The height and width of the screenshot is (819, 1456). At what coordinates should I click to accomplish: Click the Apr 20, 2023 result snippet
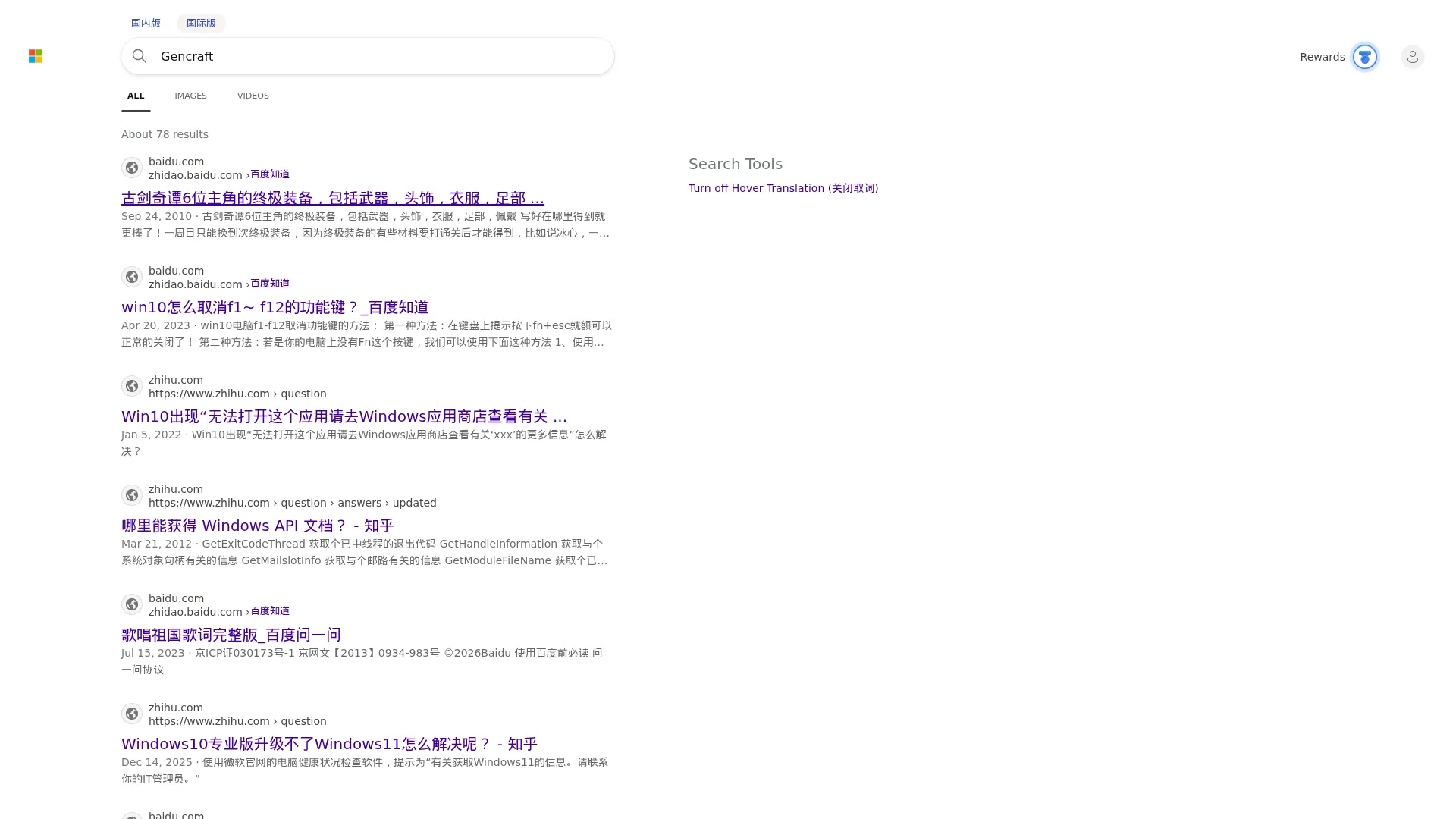(366, 334)
